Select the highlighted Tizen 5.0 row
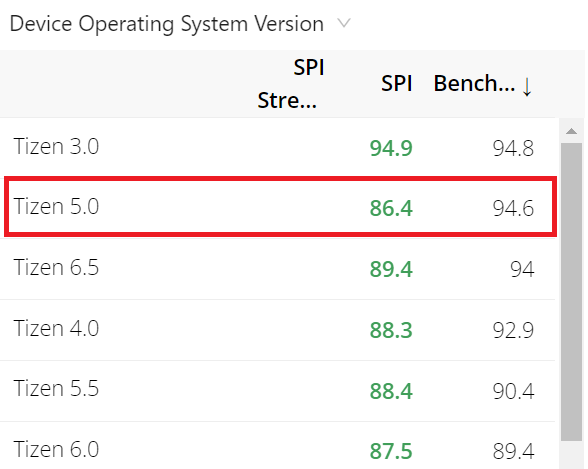This screenshot has height=469, width=588. pyautogui.click(x=280, y=207)
